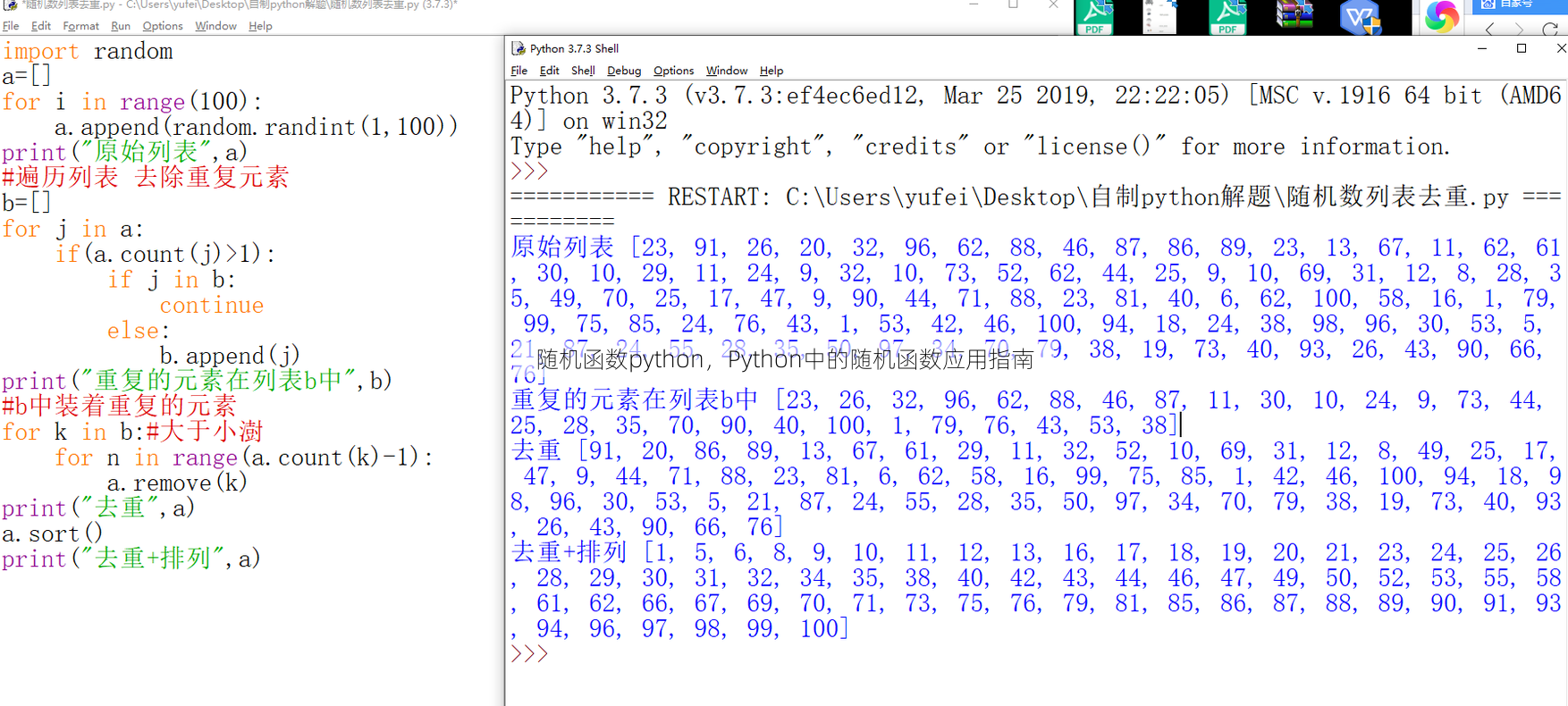Screen dimensions: 1568x706
Task: Open Options menu in editor window
Action: click(163, 26)
